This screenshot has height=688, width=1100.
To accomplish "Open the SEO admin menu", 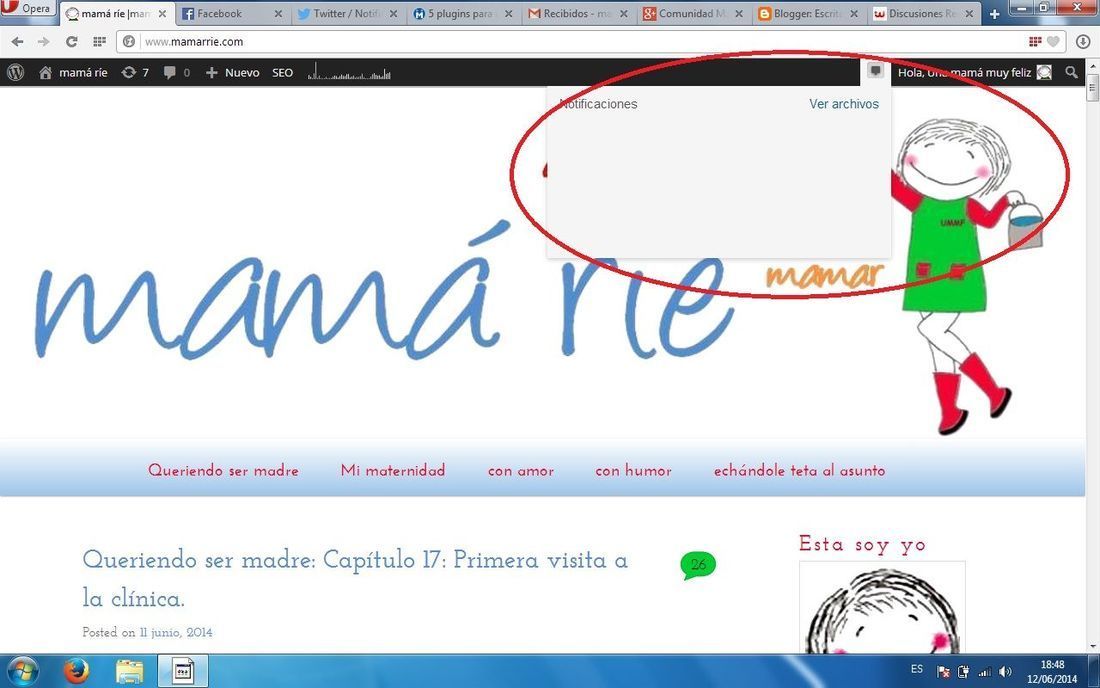I will [283, 72].
